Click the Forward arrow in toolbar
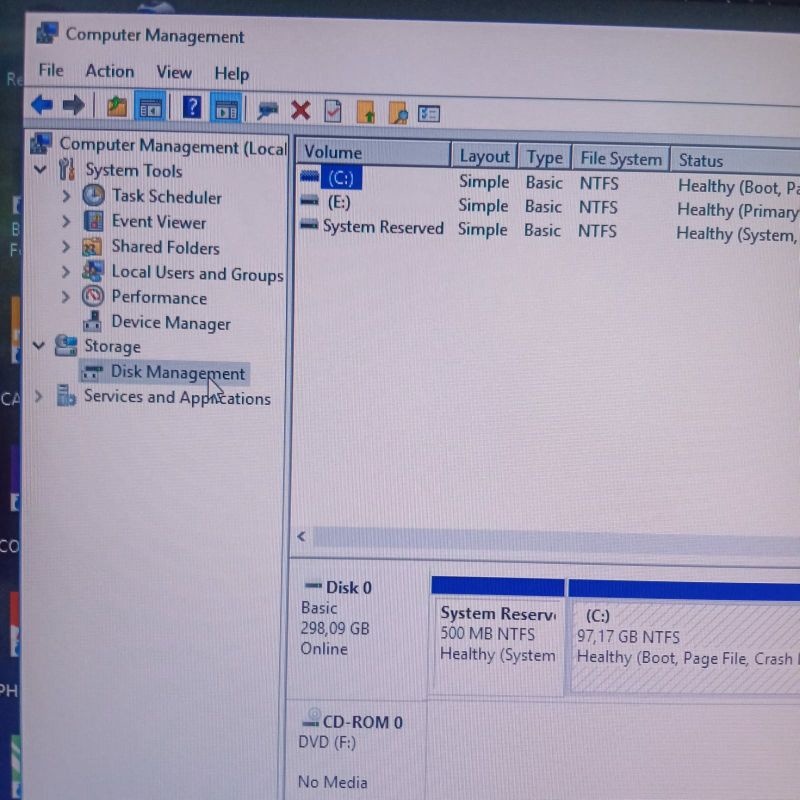The width and height of the screenshot is (800, 800). tap(73, 105)
